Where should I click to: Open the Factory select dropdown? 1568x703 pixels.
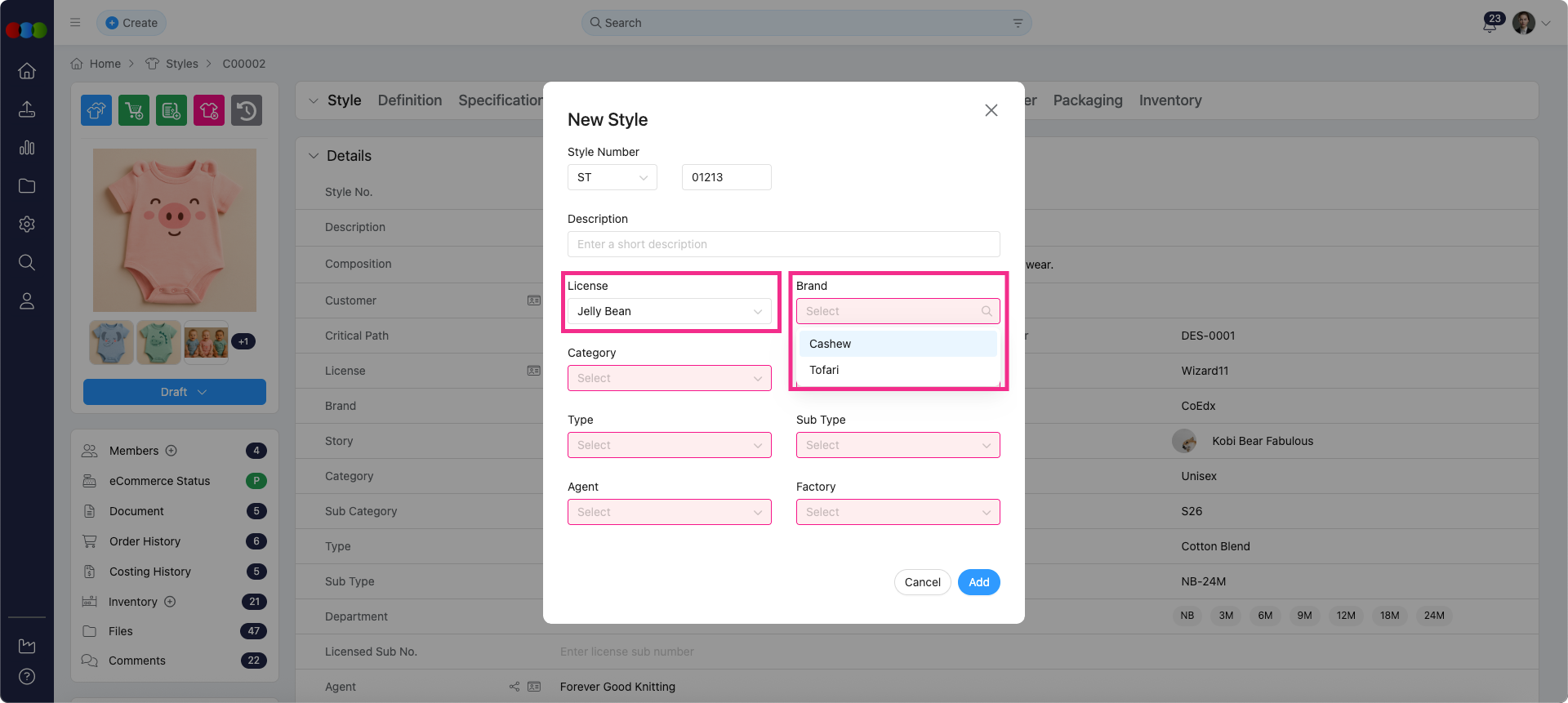(898, 512)
